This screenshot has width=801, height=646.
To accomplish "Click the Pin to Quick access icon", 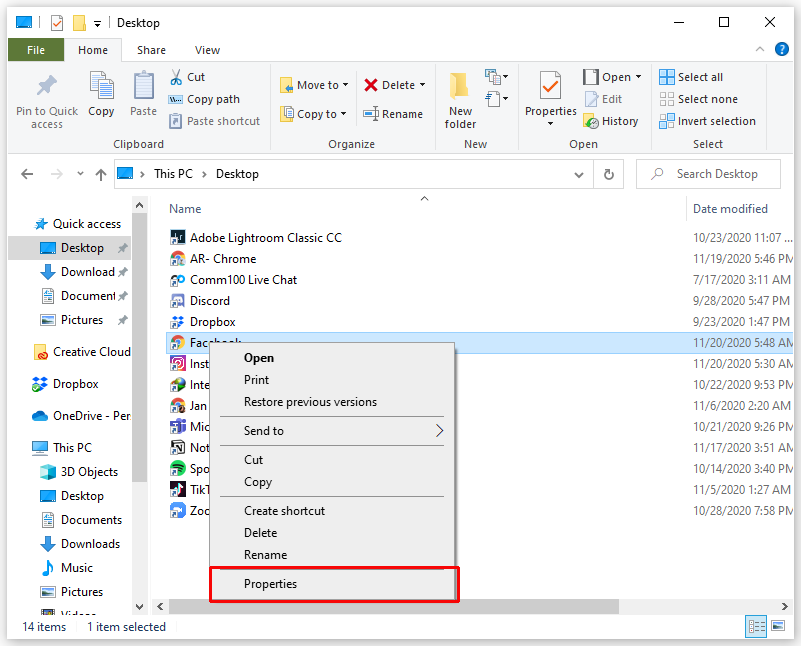I will [45, 97].
